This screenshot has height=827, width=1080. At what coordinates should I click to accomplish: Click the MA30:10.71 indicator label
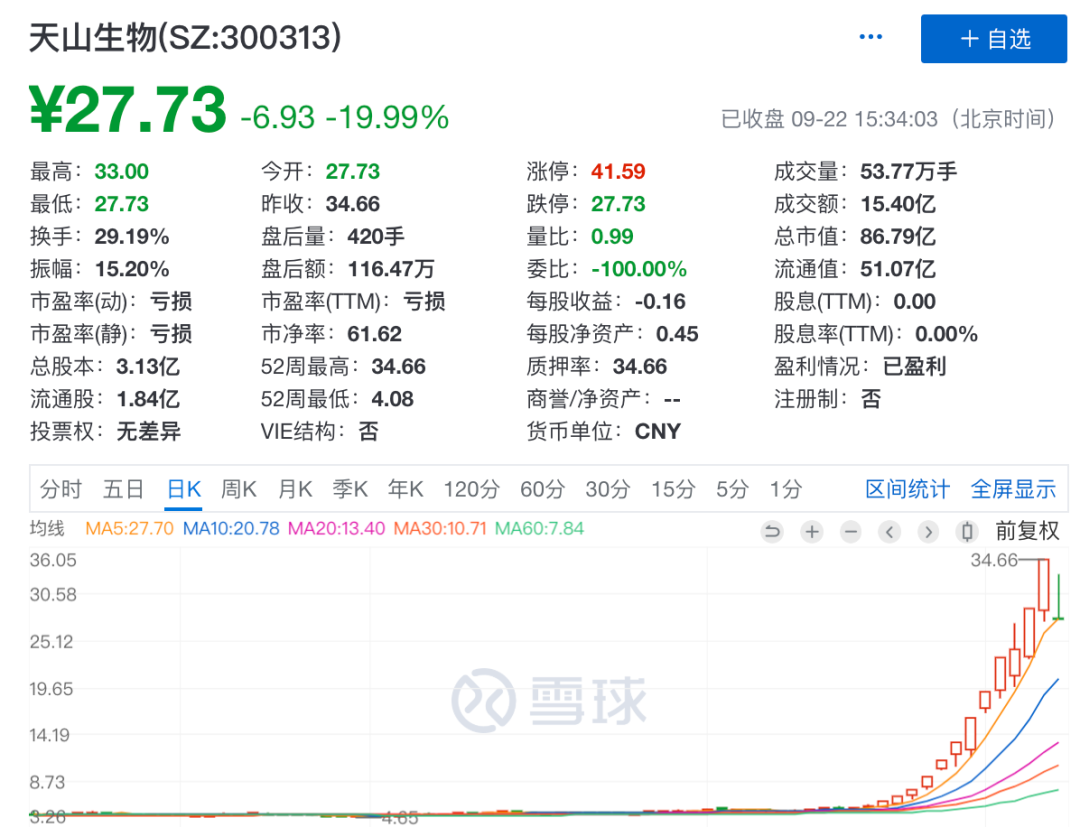[440, 529]
